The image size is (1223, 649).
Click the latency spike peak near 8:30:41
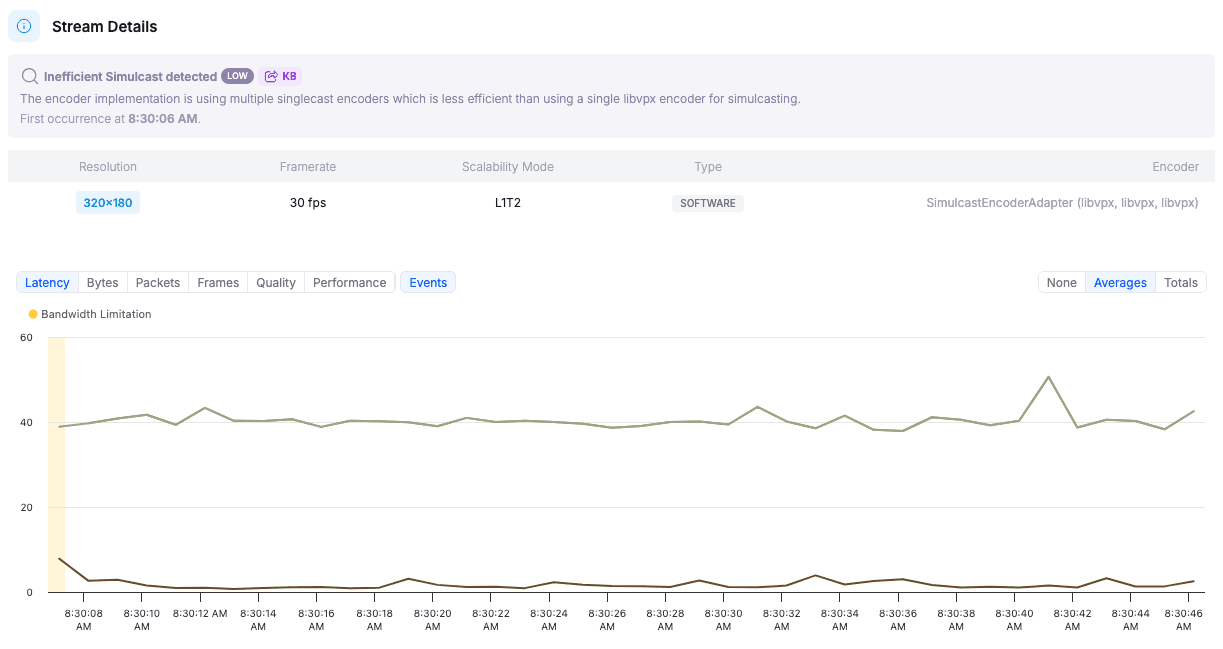(x=1048, y=377)
